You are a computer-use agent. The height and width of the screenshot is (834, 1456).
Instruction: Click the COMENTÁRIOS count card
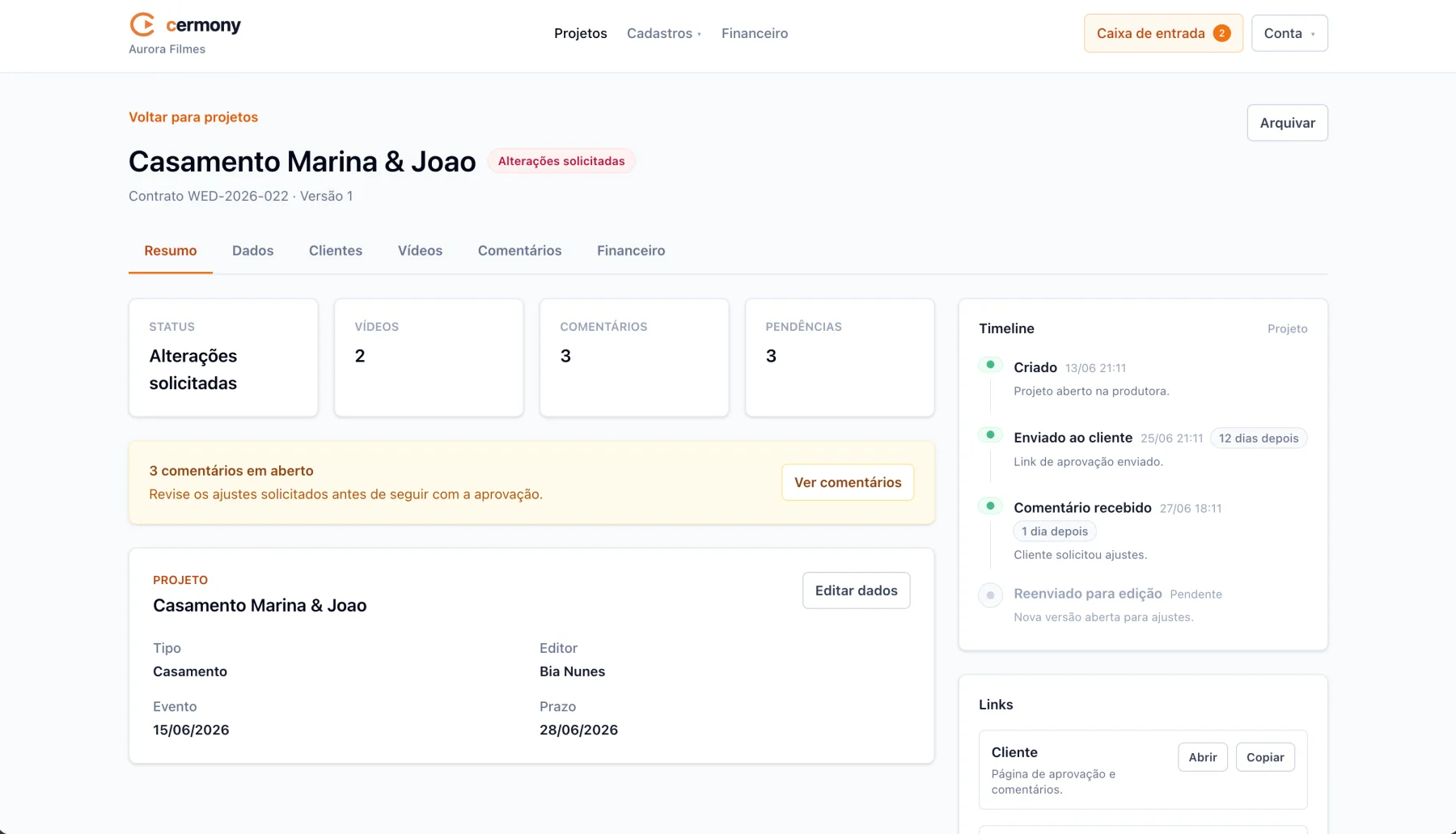(x=634, y=358)
